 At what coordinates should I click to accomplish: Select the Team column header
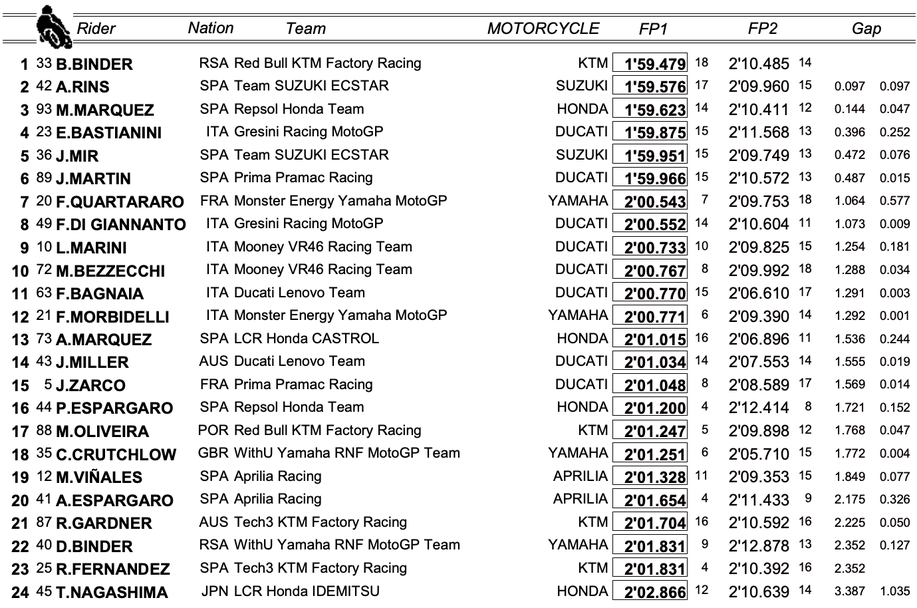click(x=305, y=29)
